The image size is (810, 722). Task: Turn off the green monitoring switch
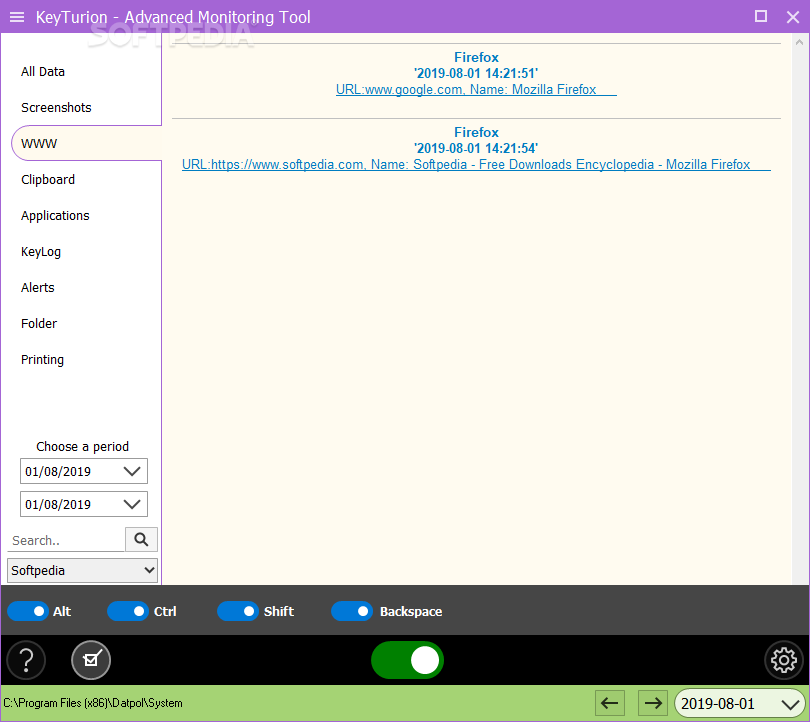(407, 660)
